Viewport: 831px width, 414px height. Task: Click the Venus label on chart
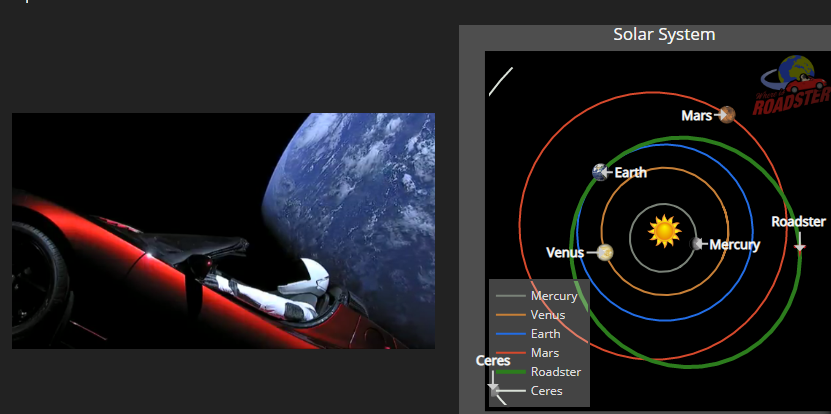[565, 253]
